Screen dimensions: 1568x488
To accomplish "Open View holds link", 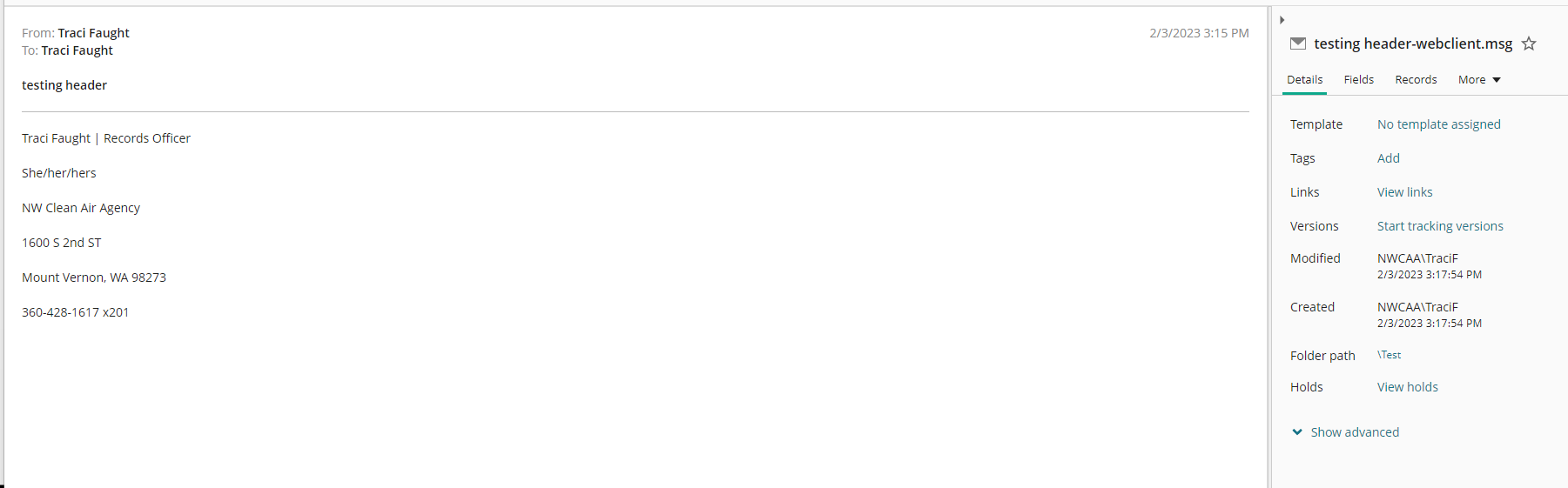I will tap(1407, 387).
